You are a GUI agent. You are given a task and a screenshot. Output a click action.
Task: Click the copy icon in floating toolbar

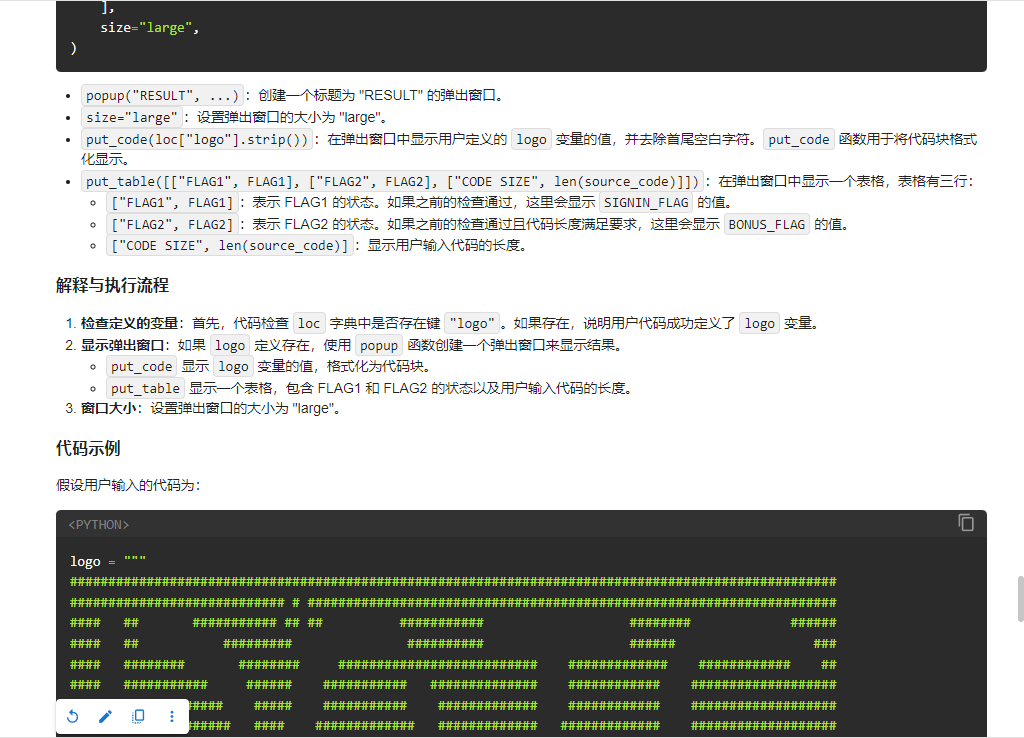139,716
